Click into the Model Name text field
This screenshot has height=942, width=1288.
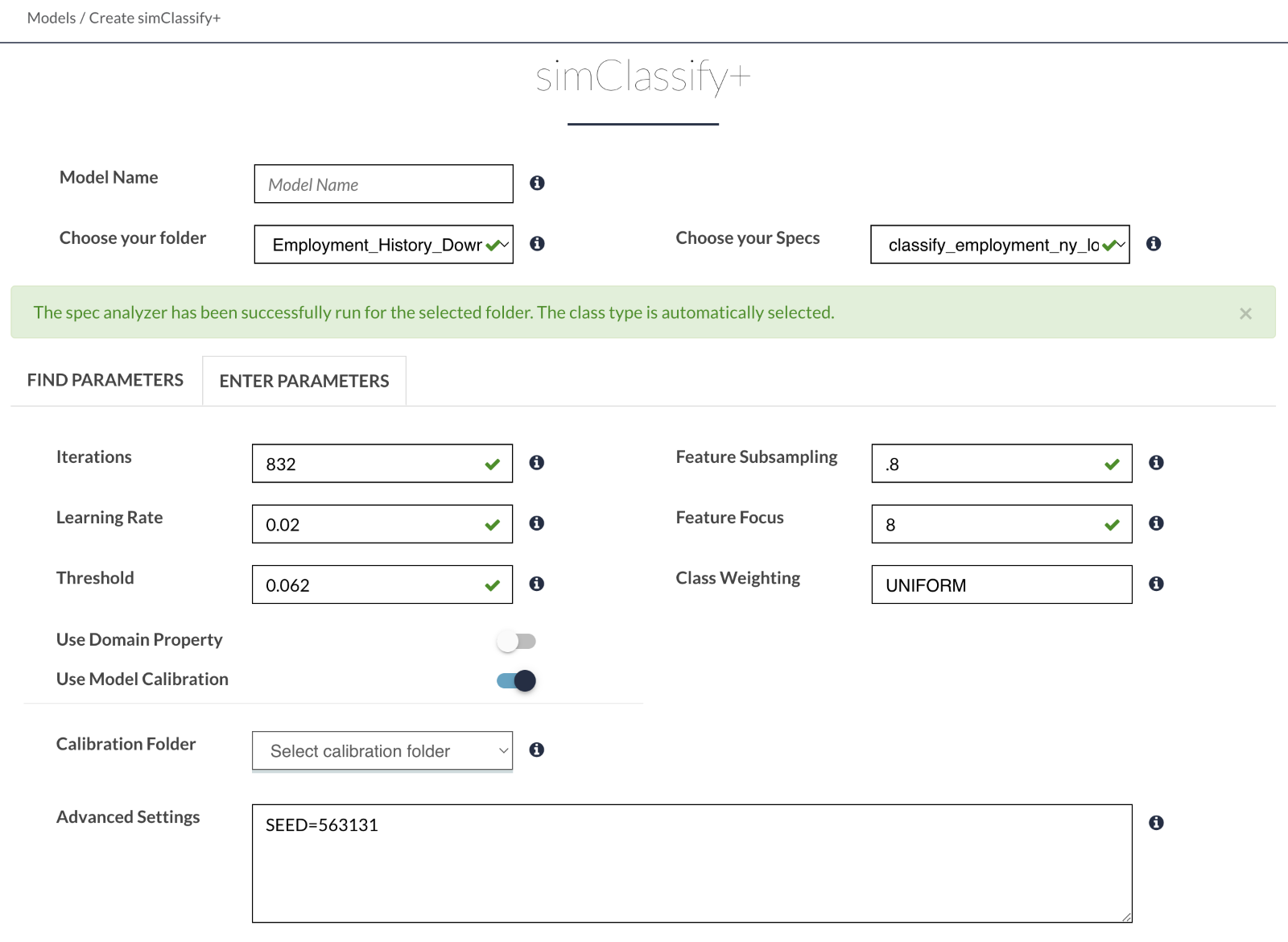(x=383, y=184)
